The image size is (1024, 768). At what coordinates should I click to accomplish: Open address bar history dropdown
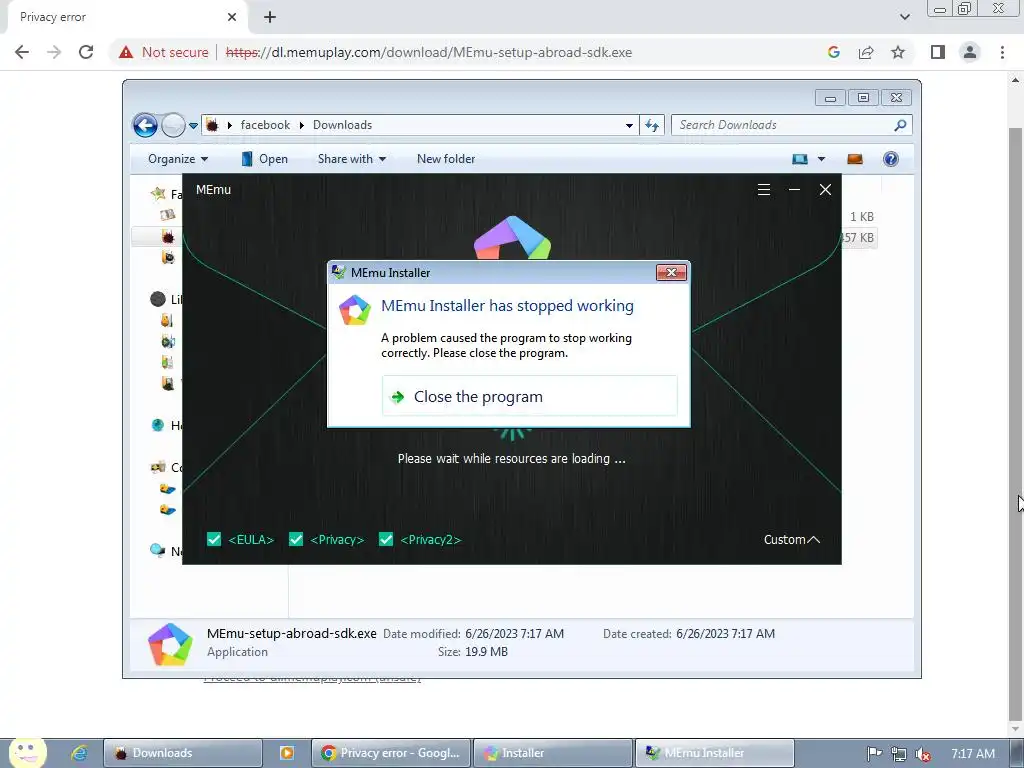(629, 125)
